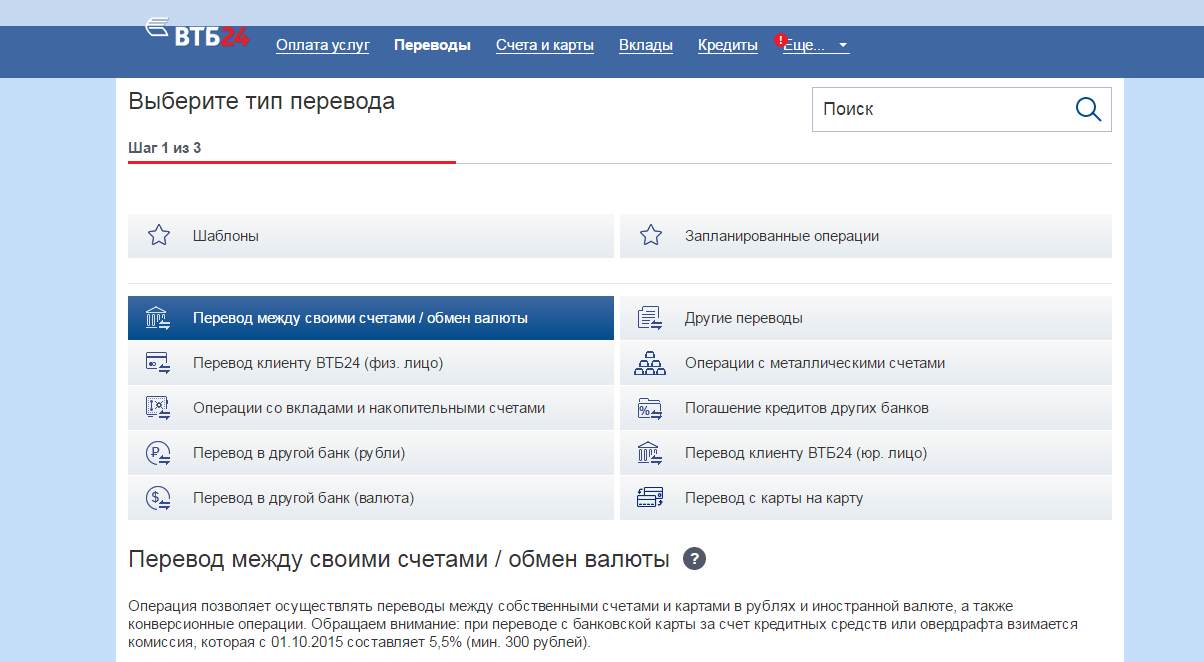The width and height of the screenshot is (1204, 662).
Task: Select Погашение кредитов других банков
Action: 807,408
